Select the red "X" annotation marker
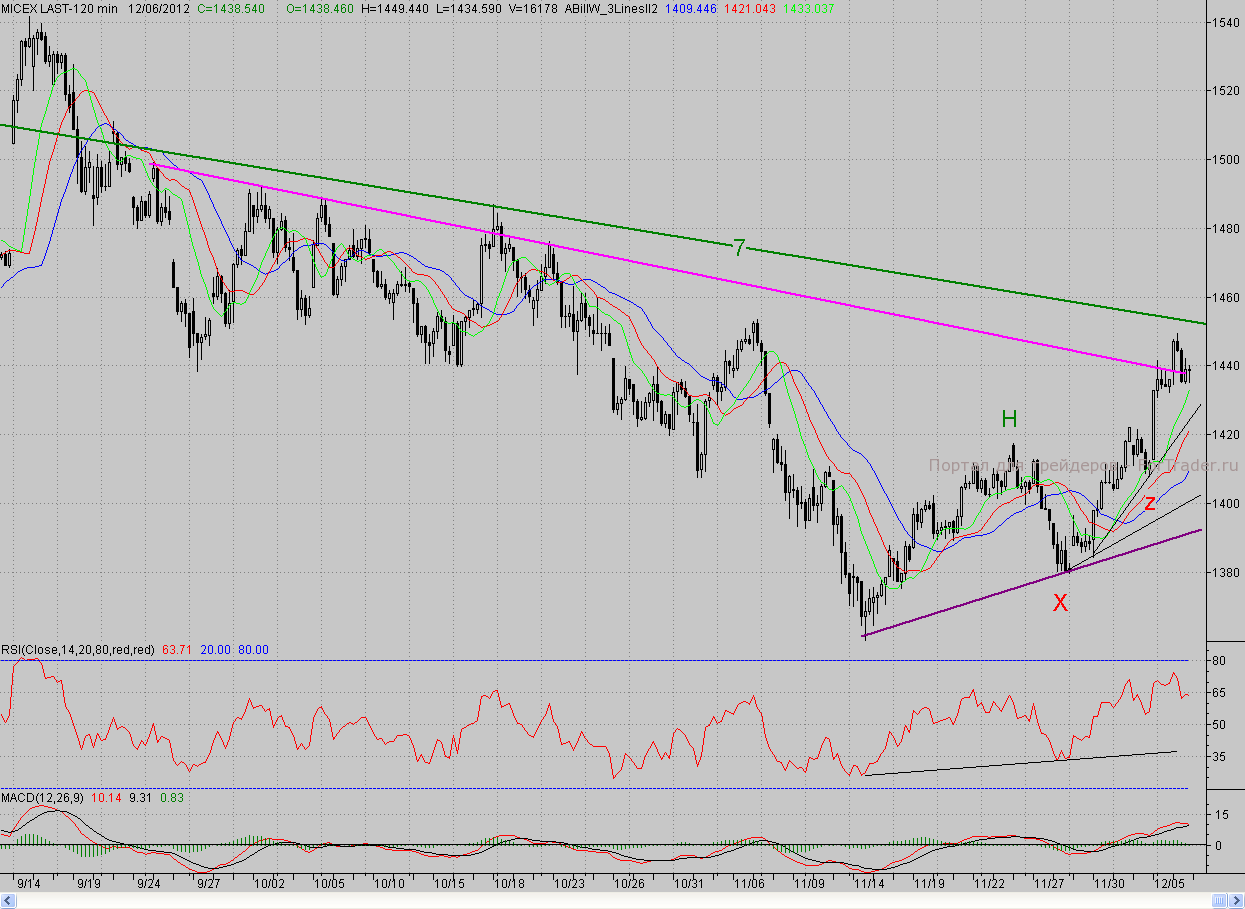This screenshot has width=1245, height=909. pyautogui.click(x=1060, y=602)
